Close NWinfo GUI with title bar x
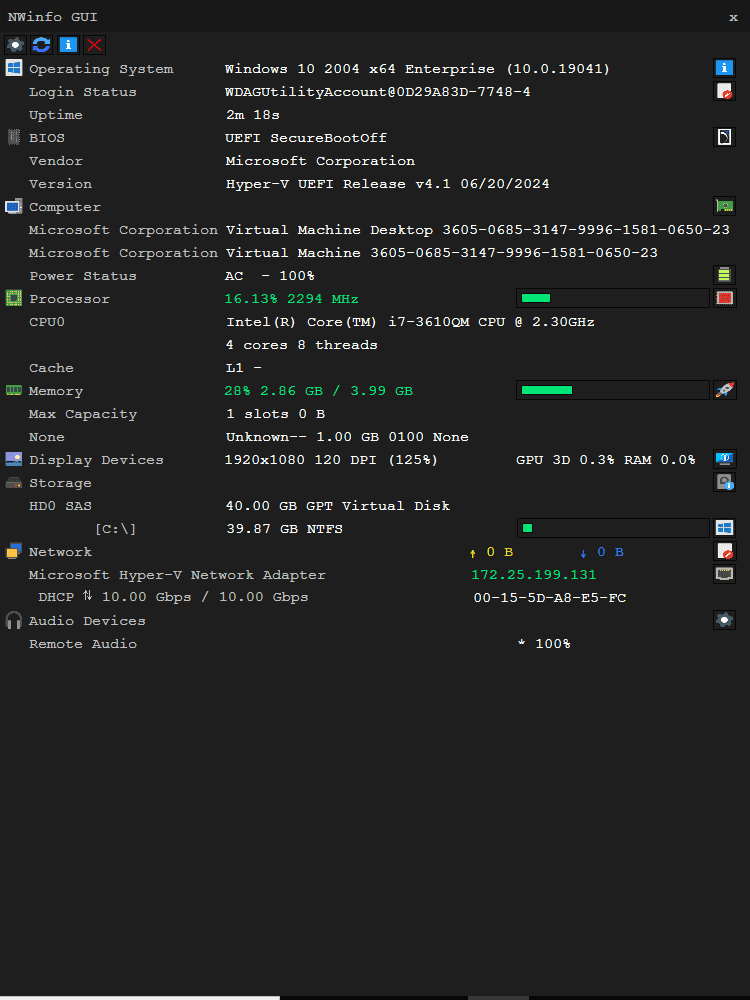Viewport: 750px width, 1000px height. click(733, 17)
